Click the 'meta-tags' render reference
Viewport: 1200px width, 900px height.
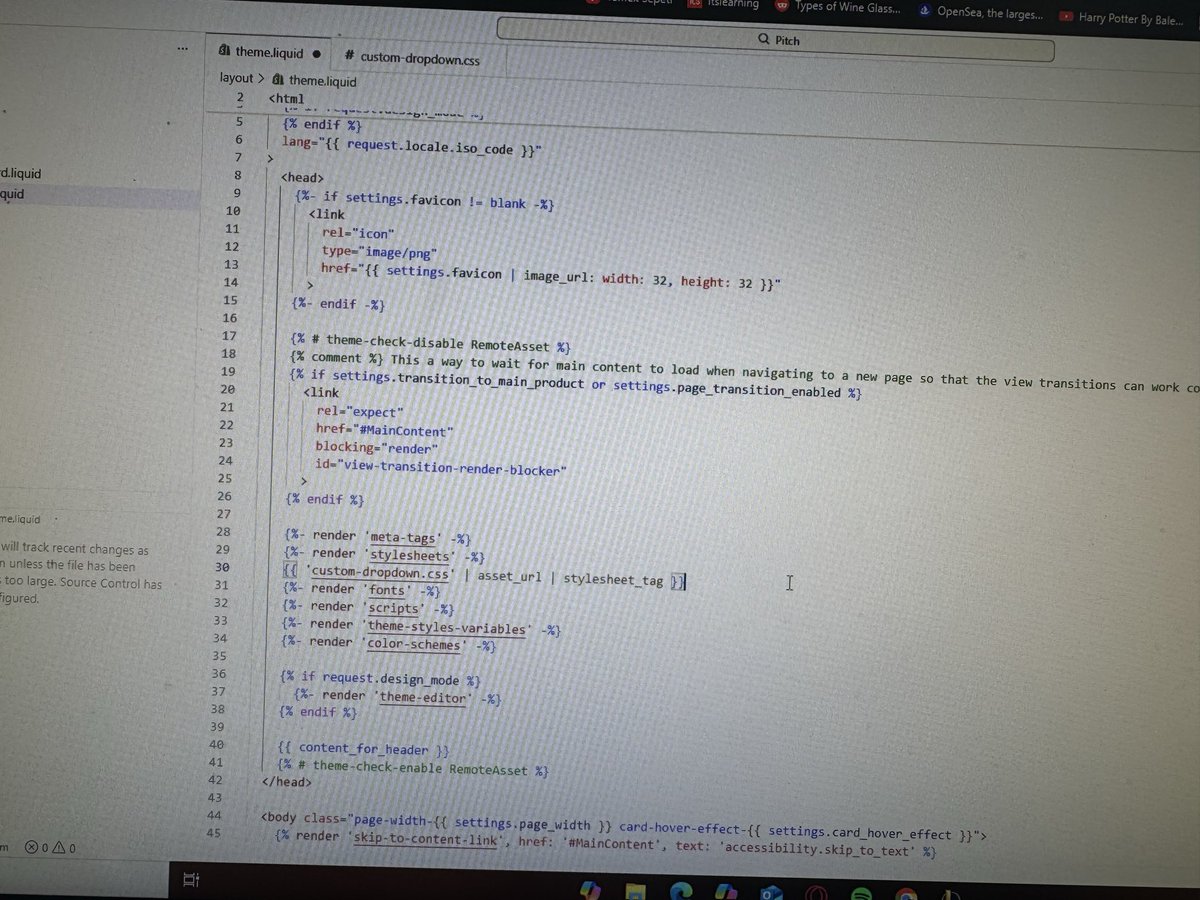405,537
